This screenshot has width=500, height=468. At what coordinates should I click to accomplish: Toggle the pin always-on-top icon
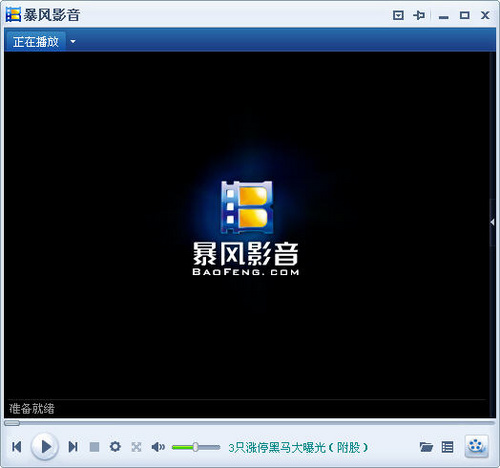click(419, 15)
